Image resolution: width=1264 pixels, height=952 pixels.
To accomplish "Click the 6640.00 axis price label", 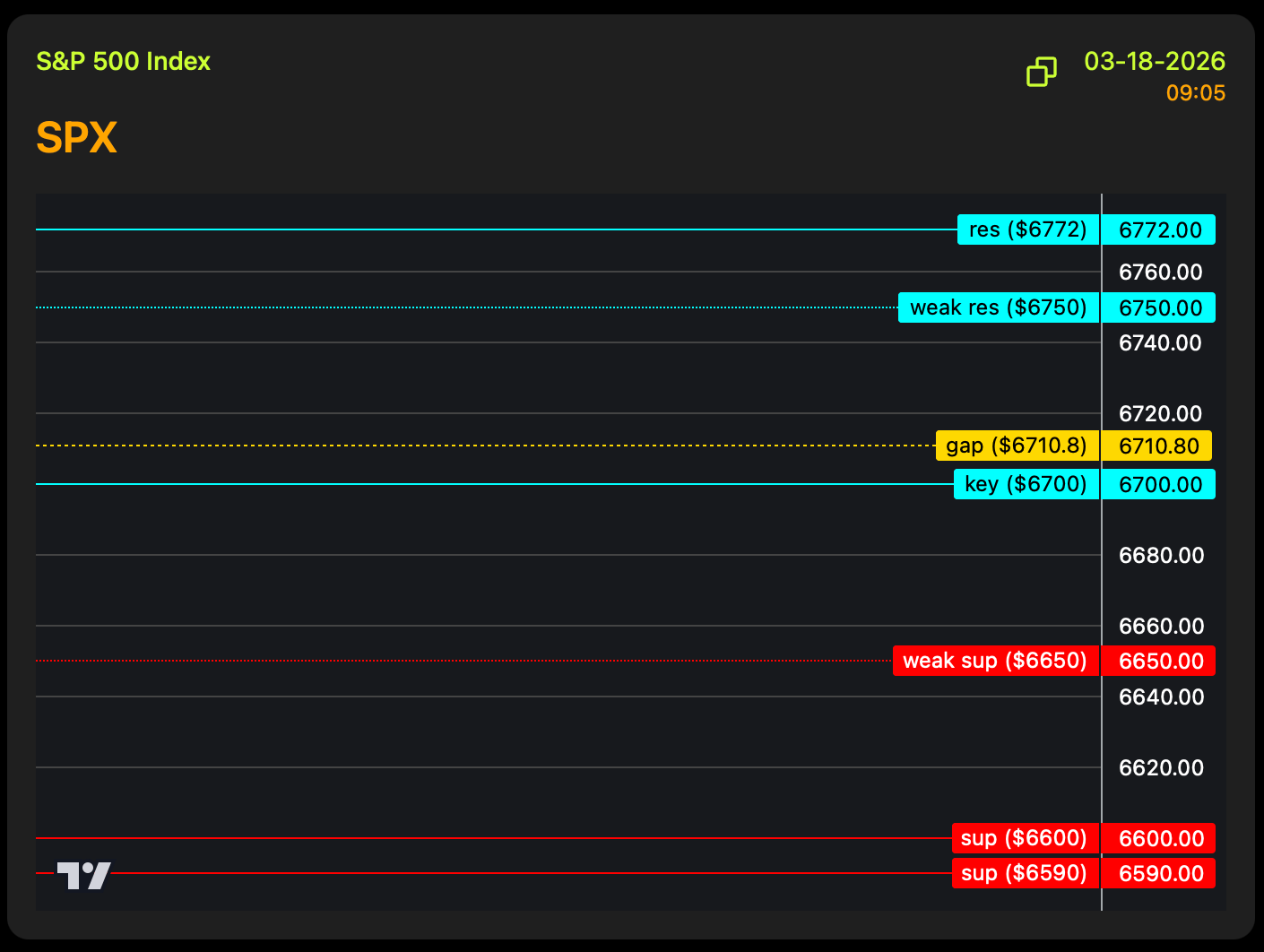I will [1161, 697].
